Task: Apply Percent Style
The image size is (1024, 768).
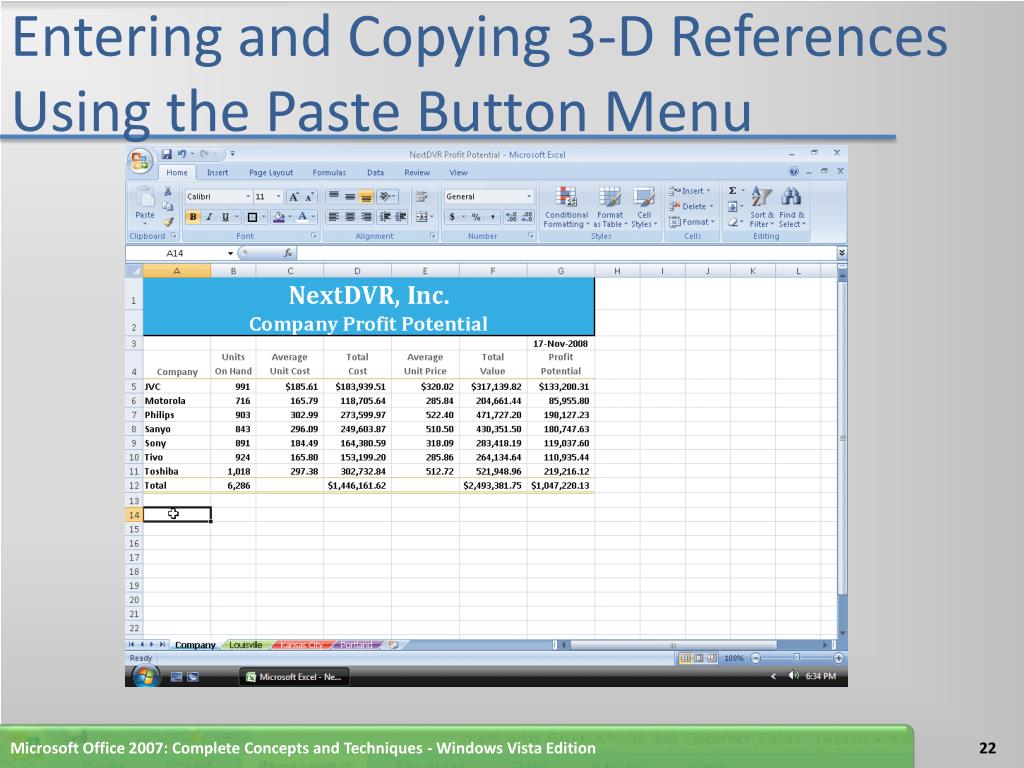Action: click(x=476, y=217)
